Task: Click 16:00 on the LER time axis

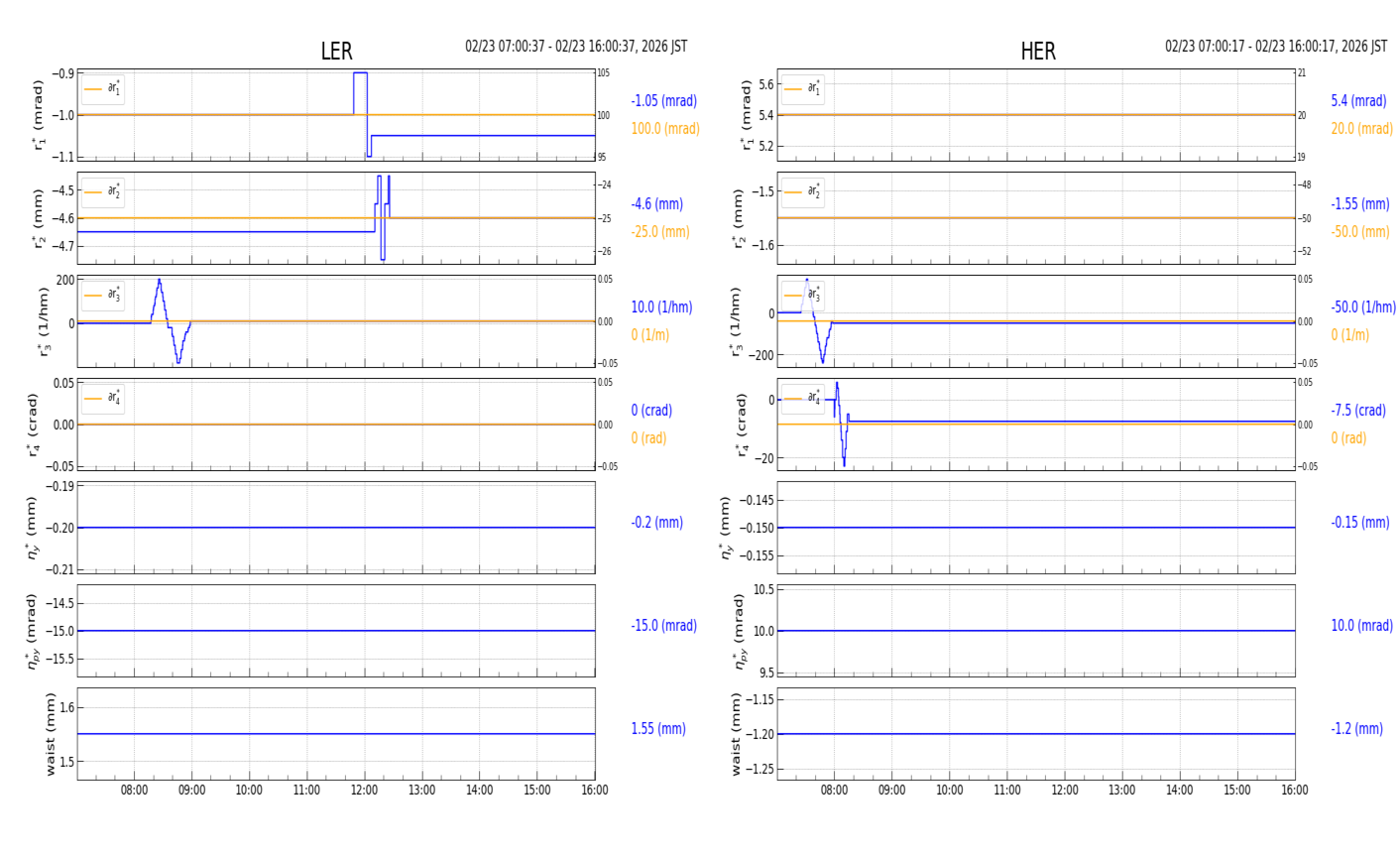Action: coord(595,791)
